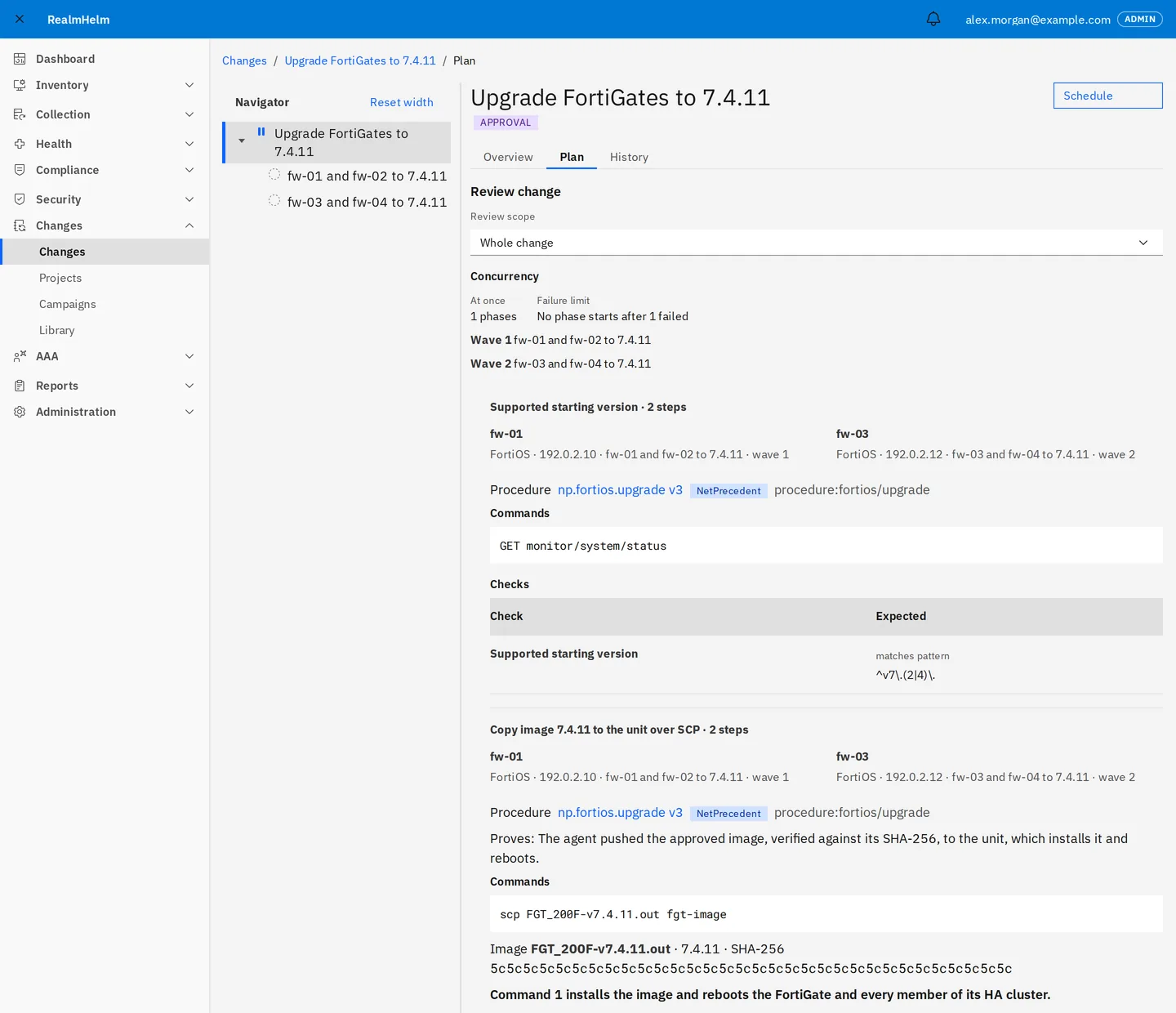Click the Changes section icon
Viewport: 1176px width, 1013px height.
click(x=20, y=225)
